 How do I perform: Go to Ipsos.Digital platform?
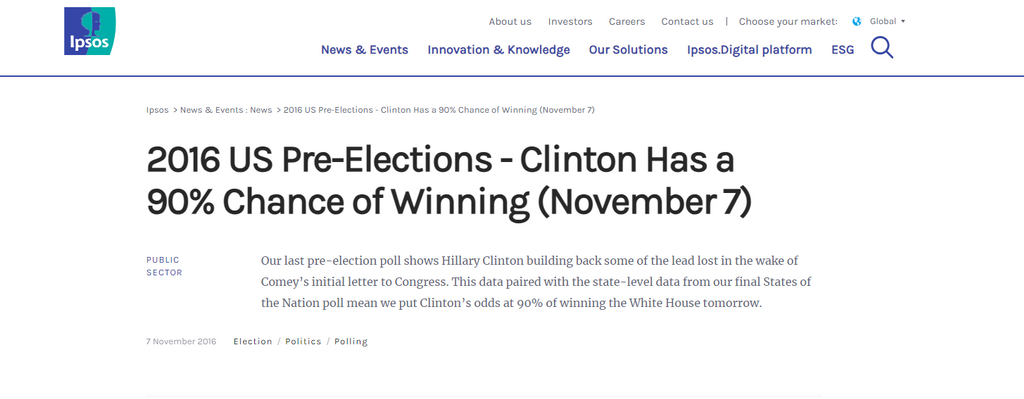[749, 50]
